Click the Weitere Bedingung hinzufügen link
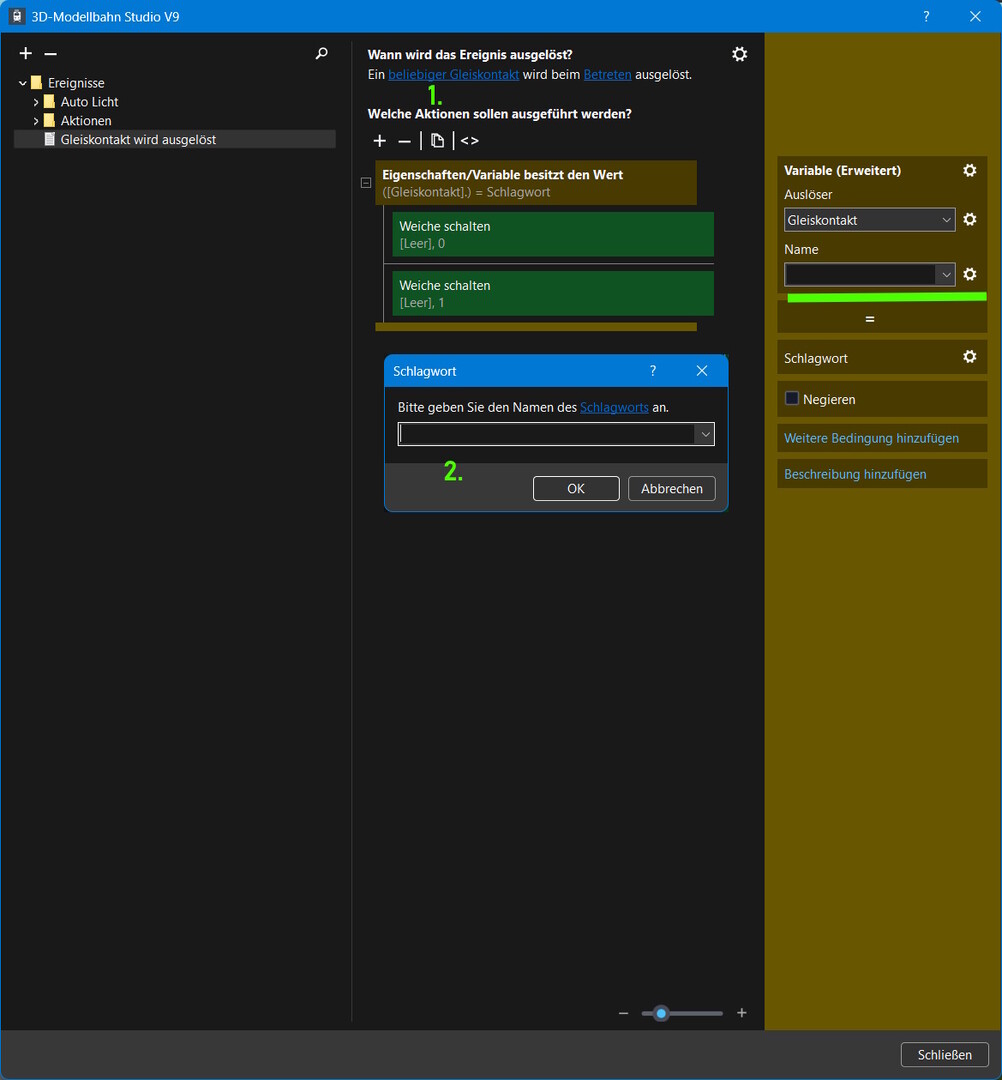The image size is (1002, 1080). coord(871,438)
